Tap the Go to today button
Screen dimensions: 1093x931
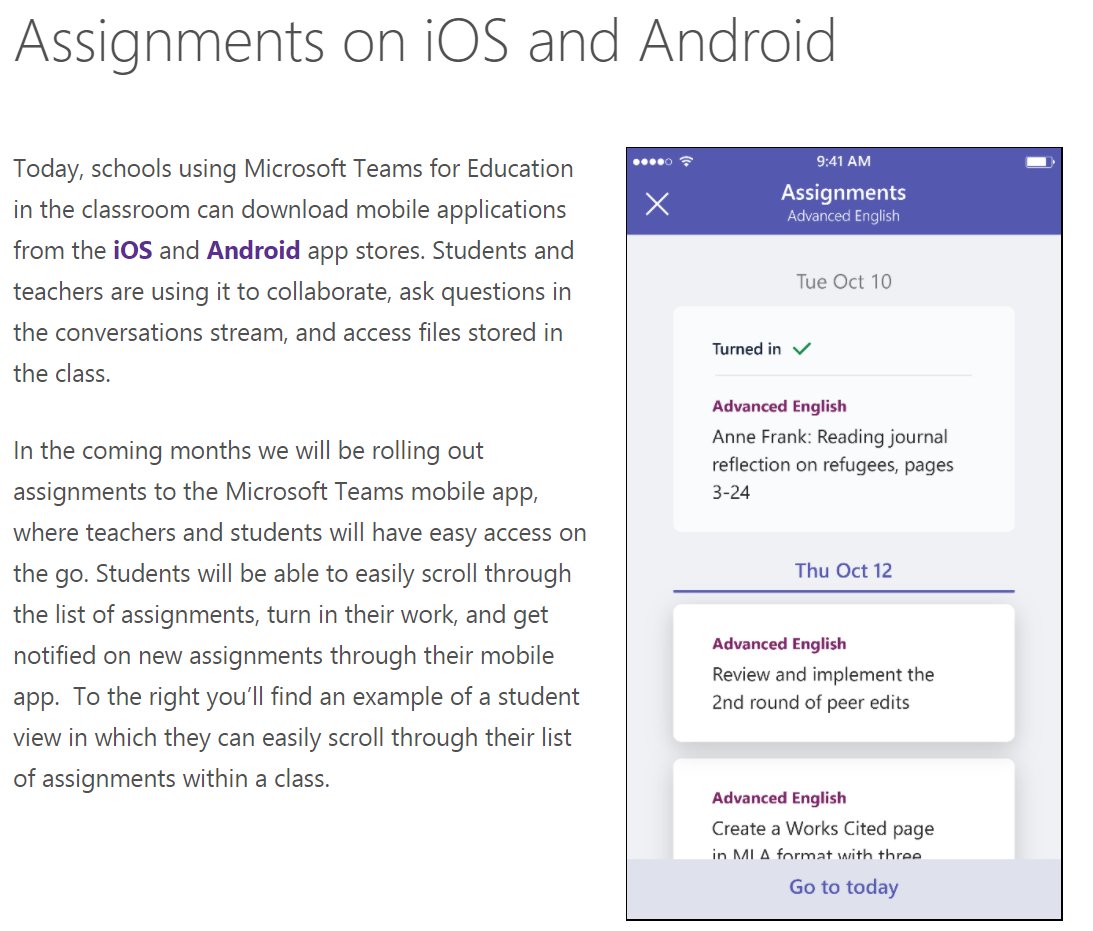[x=843, y=887]
